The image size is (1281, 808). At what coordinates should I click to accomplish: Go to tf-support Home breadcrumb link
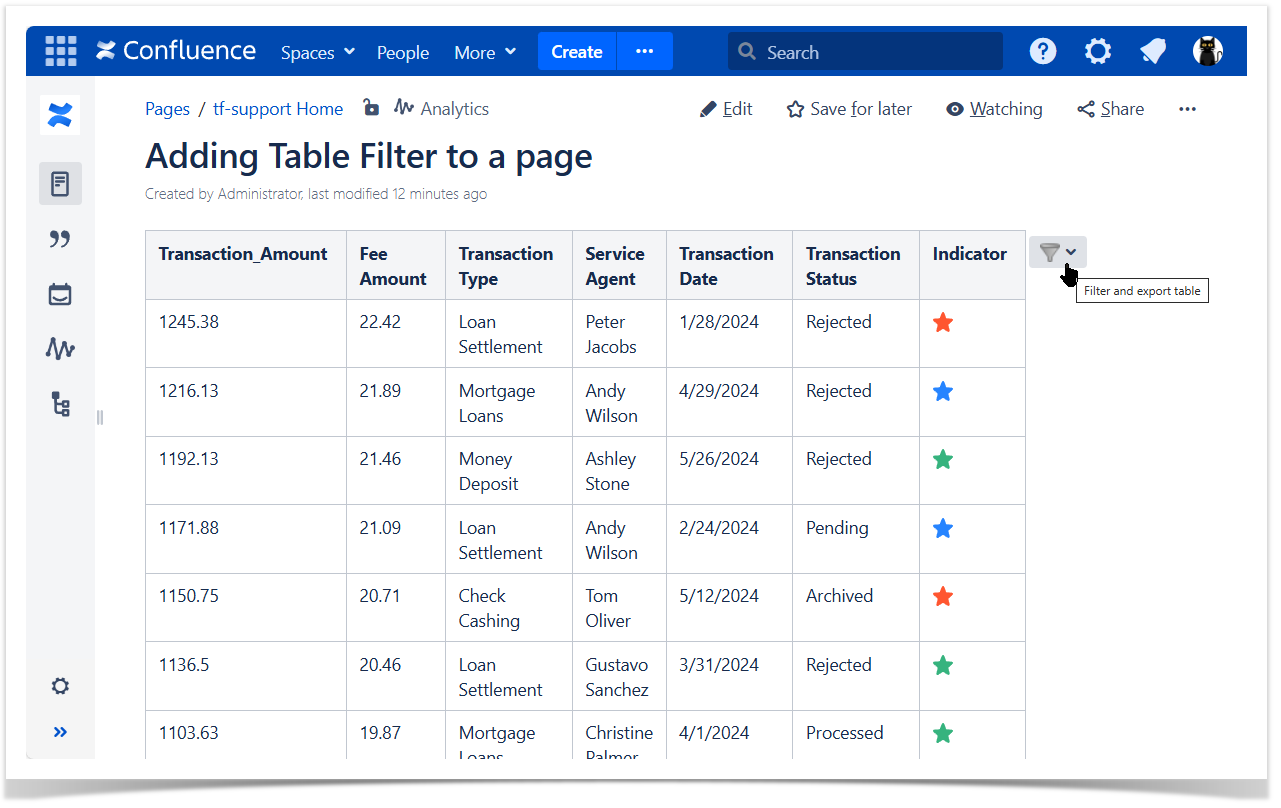click(x=278, y=109)
